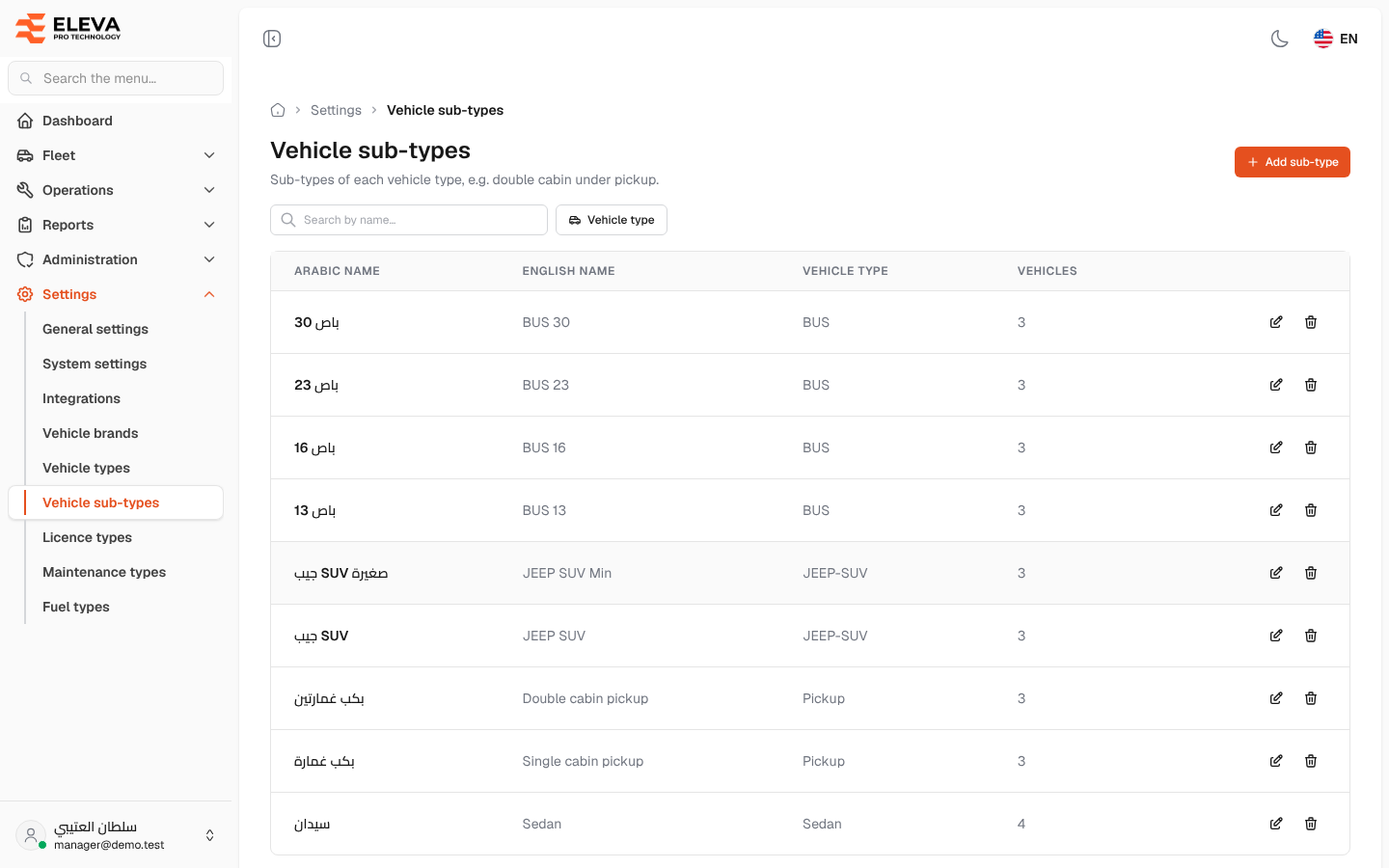Screen dimensions: 1389x868
Task: Delete the Double cabin pickup row
Action: (x=1311, y=698)
